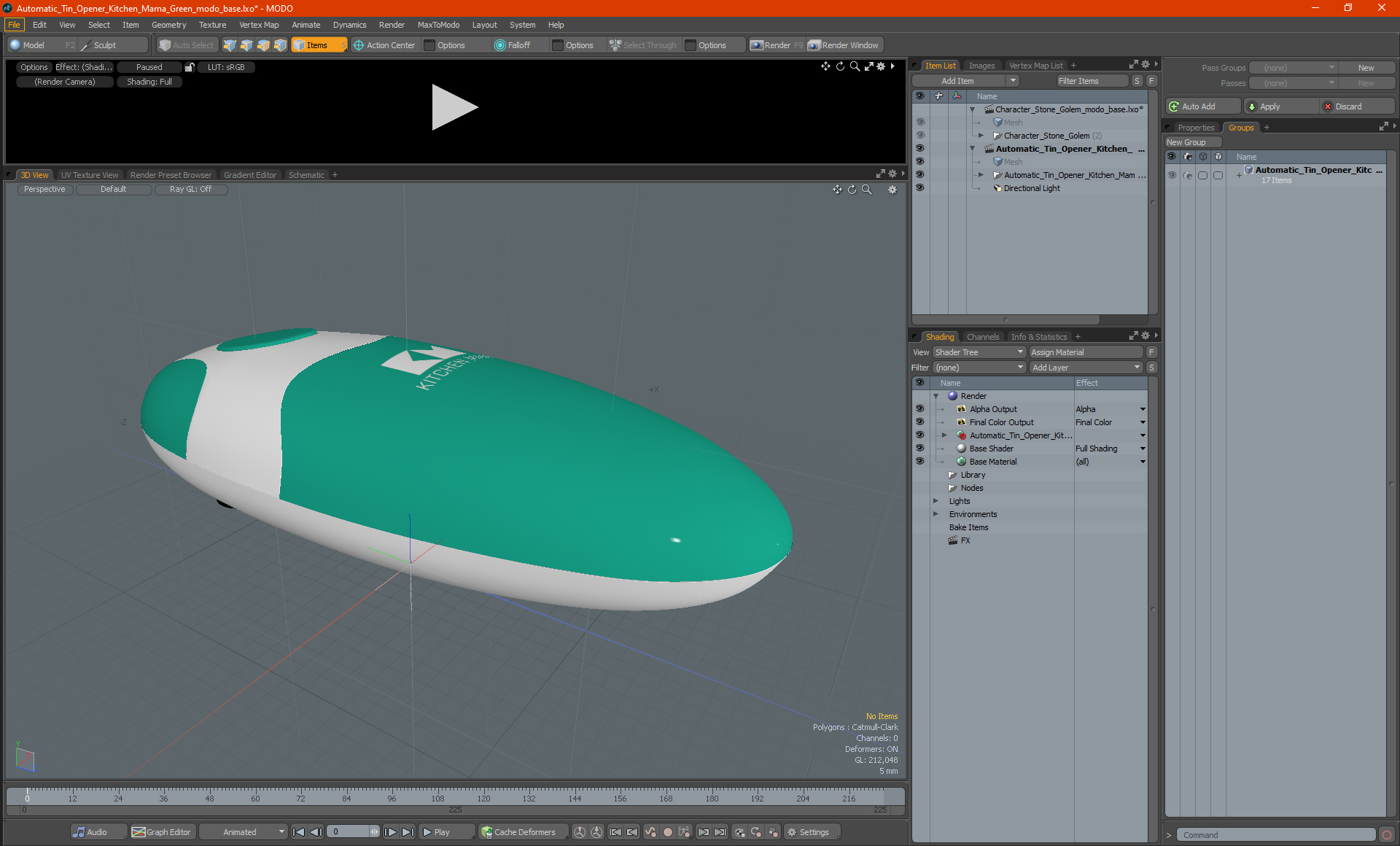Screen dimensions: 1400x846
Task: Expand Environments in Shader Tree
Action: point(936,514)
